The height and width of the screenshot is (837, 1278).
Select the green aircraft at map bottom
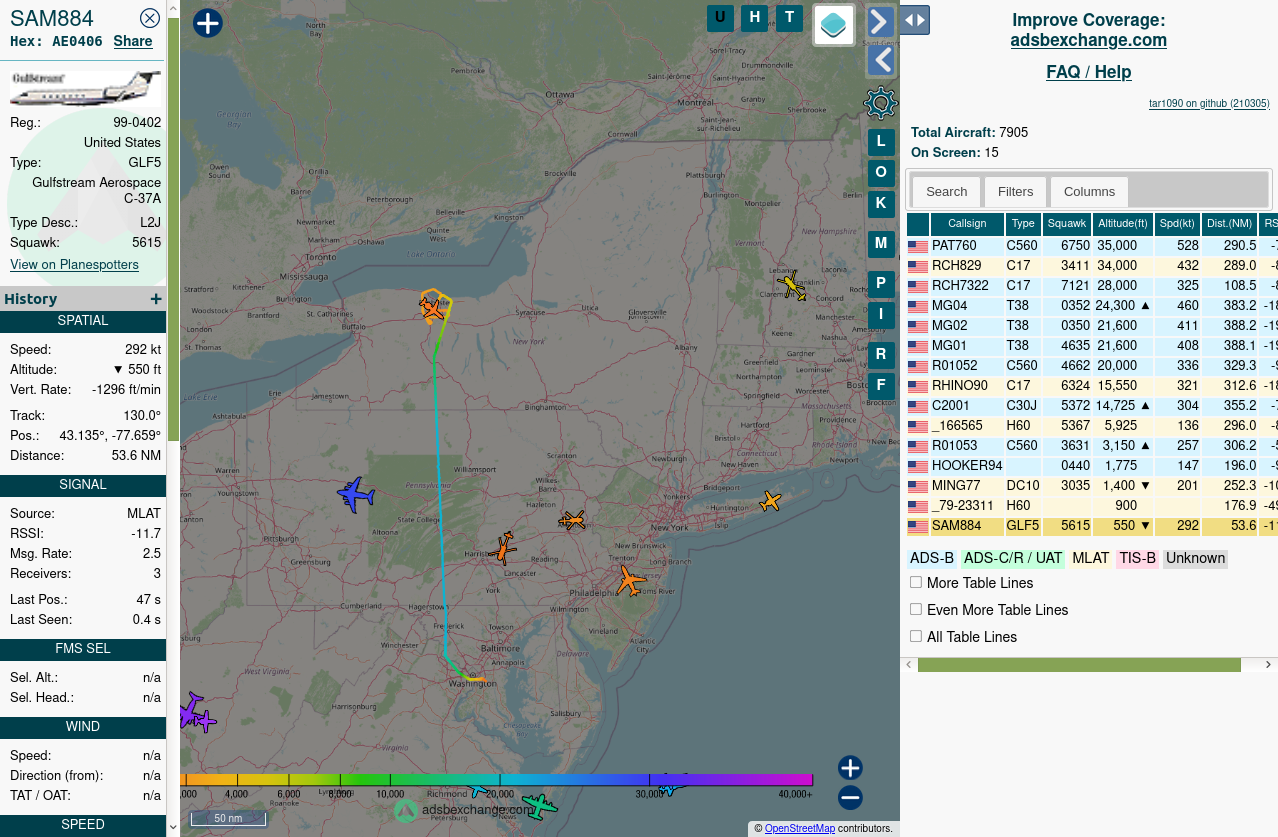(x=540, y=806)
